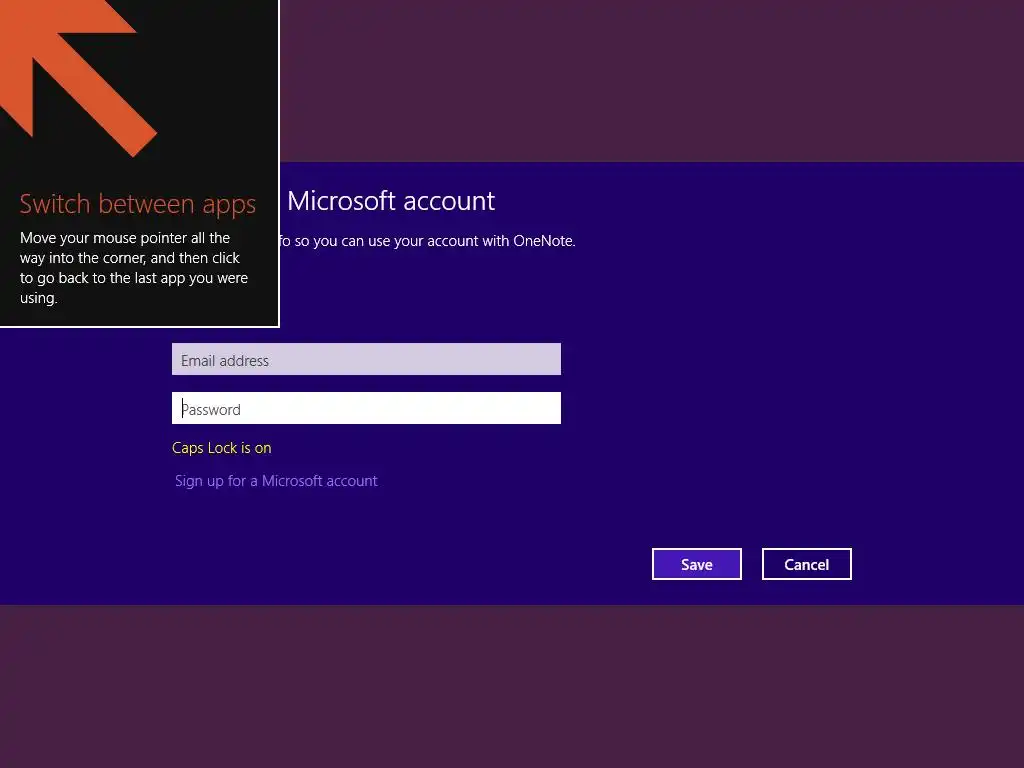The width and height of the screenshot is (1024, 768).
Task: Focus the Password input field
Action: click(x=366, y=408)
